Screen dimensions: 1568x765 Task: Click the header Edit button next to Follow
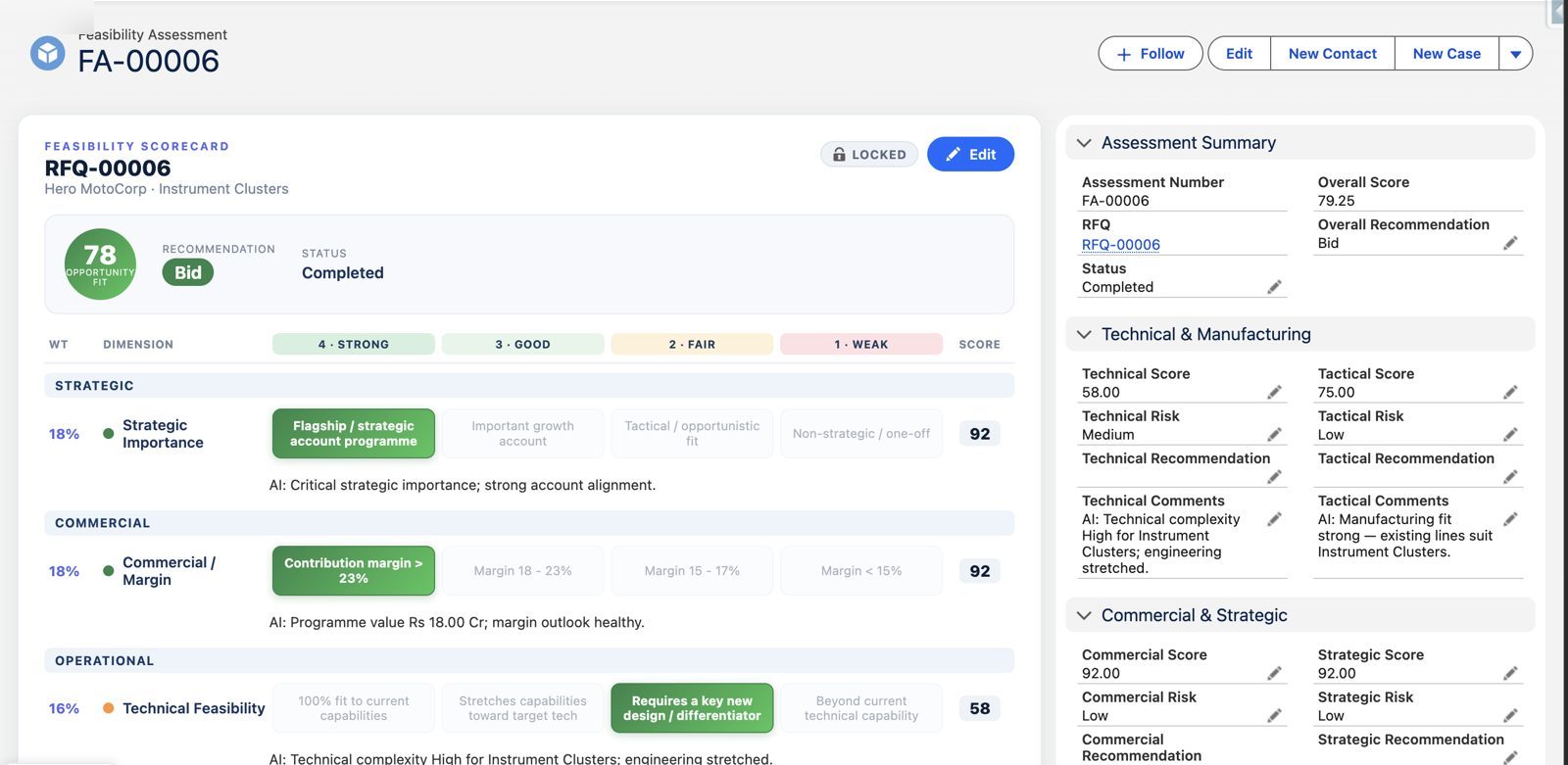click(1239, 54)
